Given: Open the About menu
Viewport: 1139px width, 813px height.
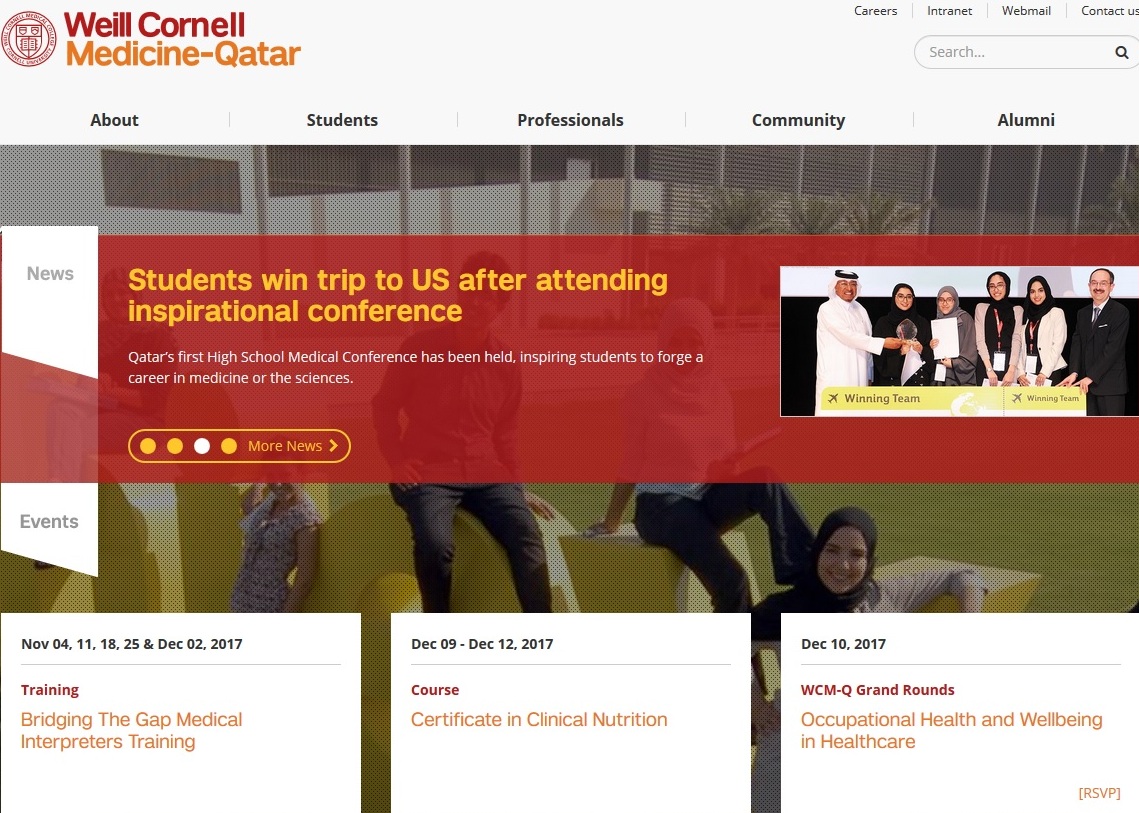Looking at the screenshot, I should 114,120.
